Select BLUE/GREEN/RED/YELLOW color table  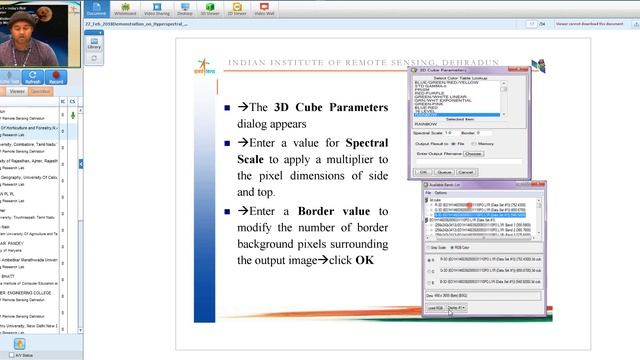446,82
